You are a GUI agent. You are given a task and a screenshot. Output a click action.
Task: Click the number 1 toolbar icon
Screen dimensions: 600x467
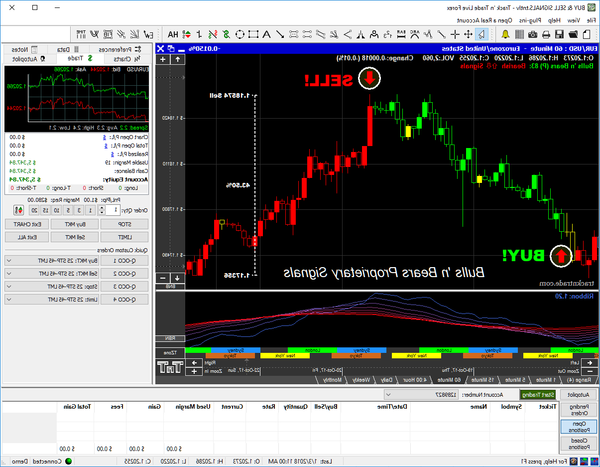click(x=199, y=35)
